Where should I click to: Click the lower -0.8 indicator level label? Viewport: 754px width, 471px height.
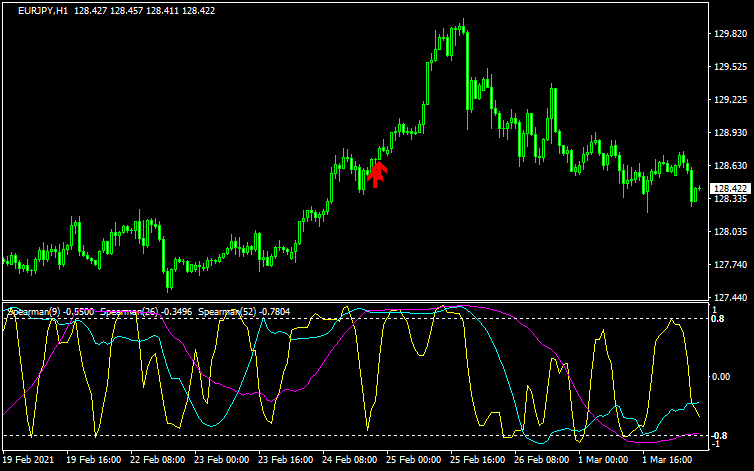[x=718, y=436]
